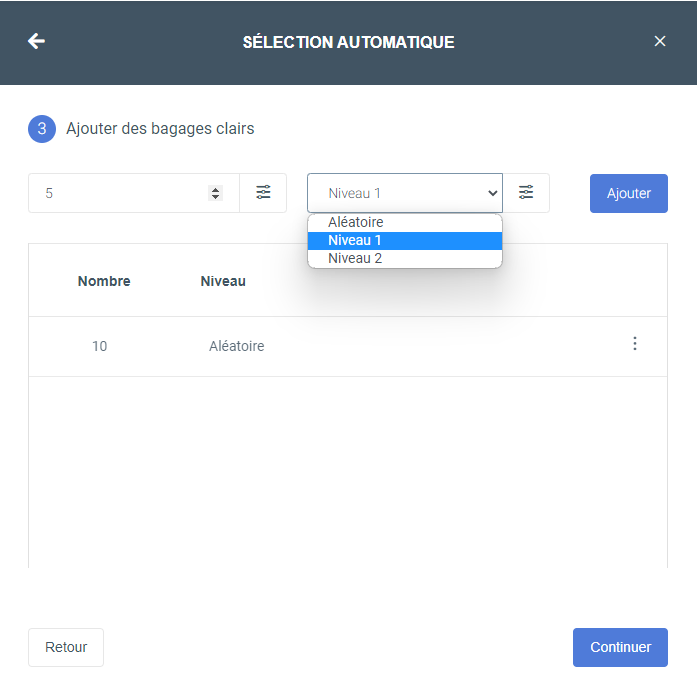The height and width of the screenshot is (676, 697).
Task: Go back using the header arrow icon
Action: 36,41
